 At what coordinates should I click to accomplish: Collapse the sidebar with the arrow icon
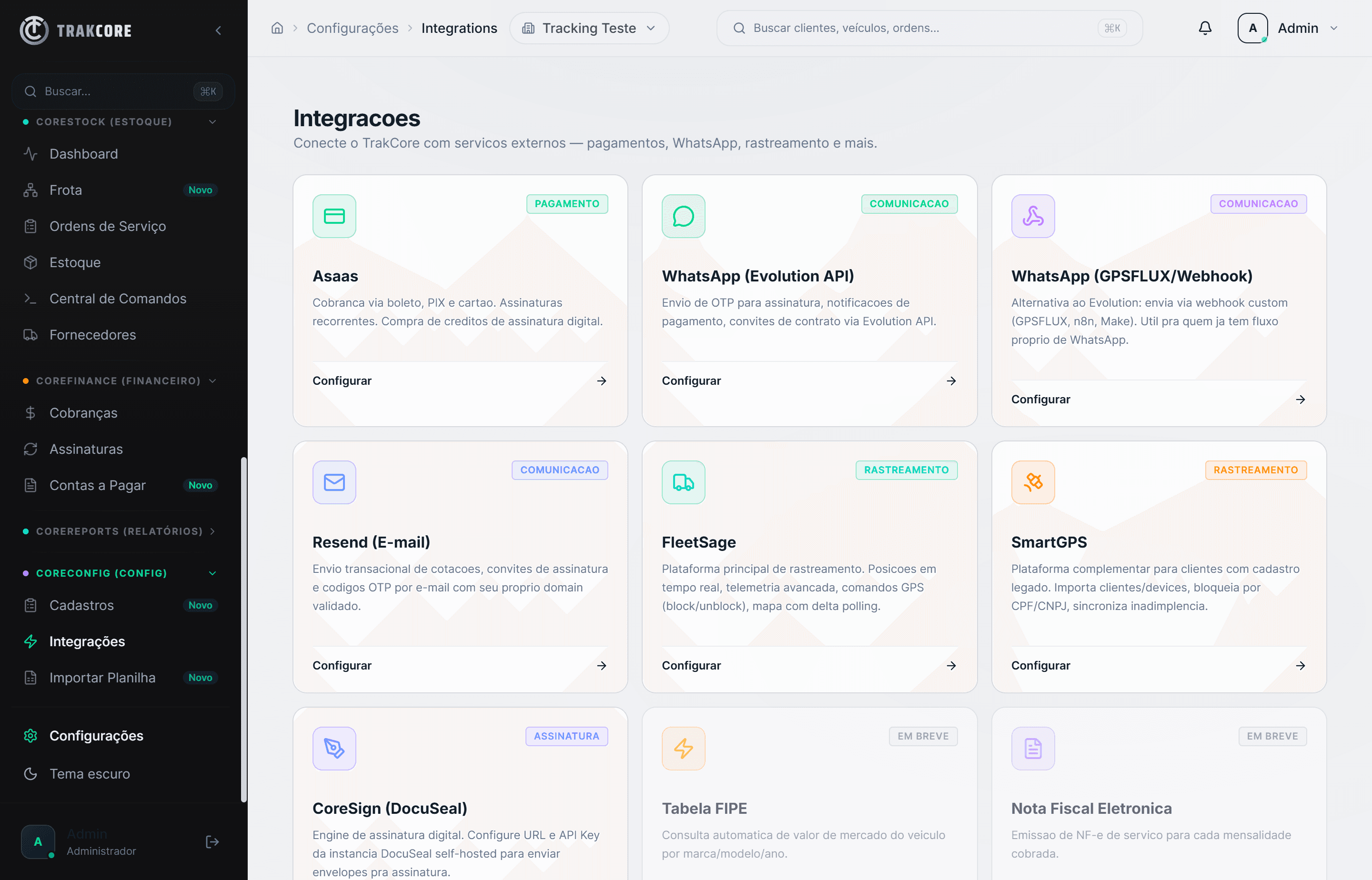(218, 30)
